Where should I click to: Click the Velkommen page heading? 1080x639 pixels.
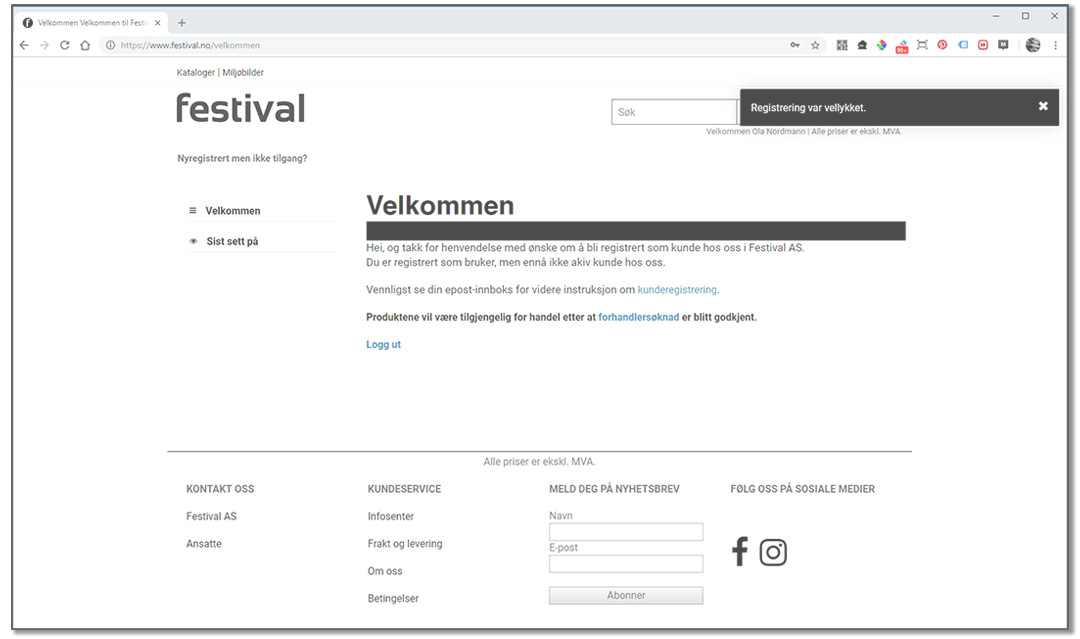pos(440,205)
